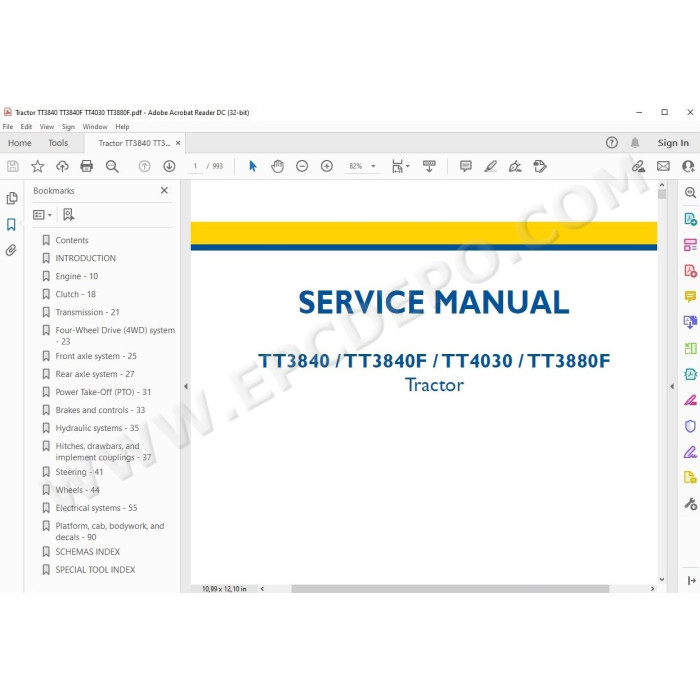Image resolution: width=700 pixels, height=700 pixels.
Task: Open the Edit menu
Action: [26, 127]
